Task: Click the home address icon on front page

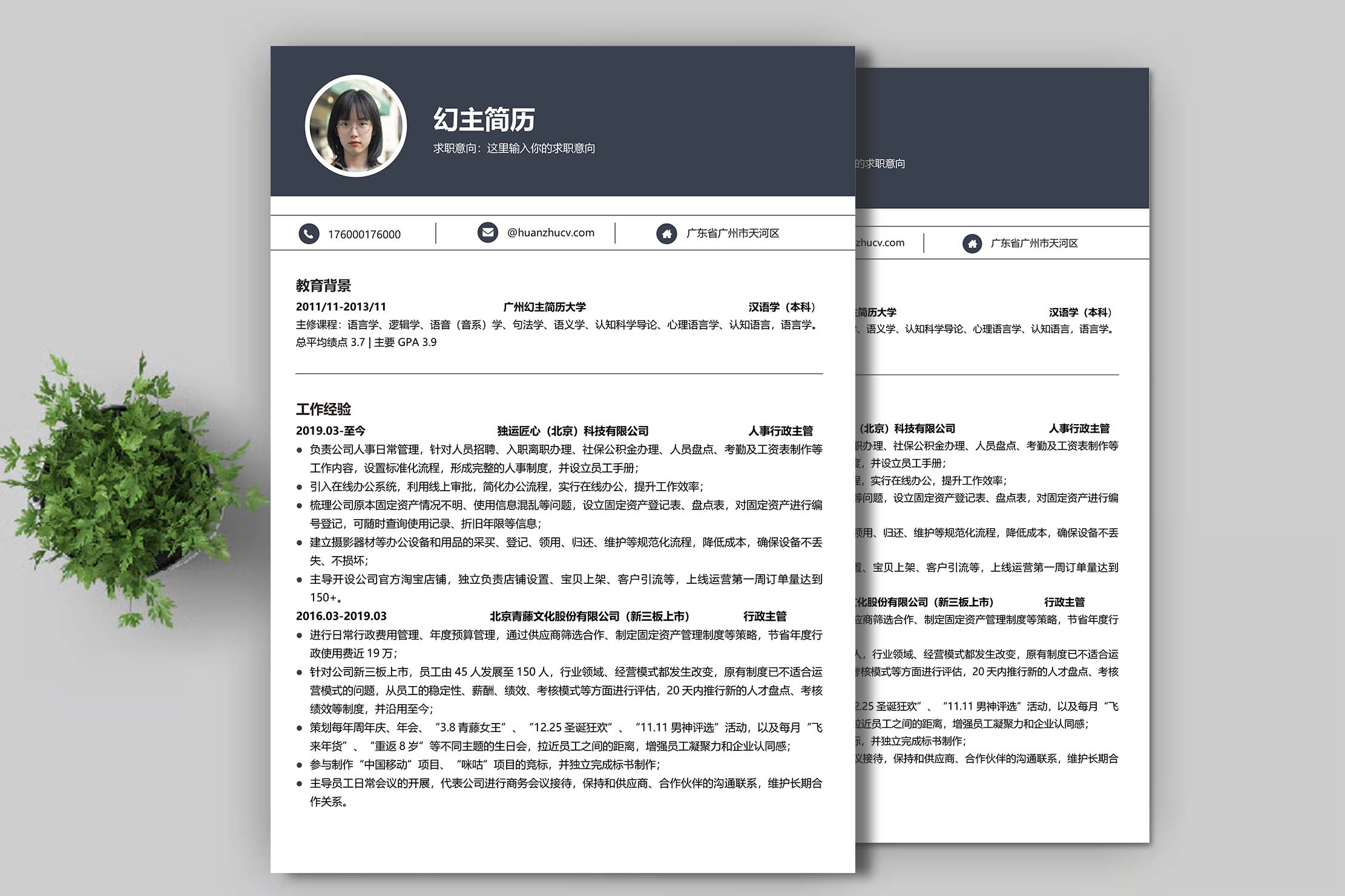Action: 666,234
